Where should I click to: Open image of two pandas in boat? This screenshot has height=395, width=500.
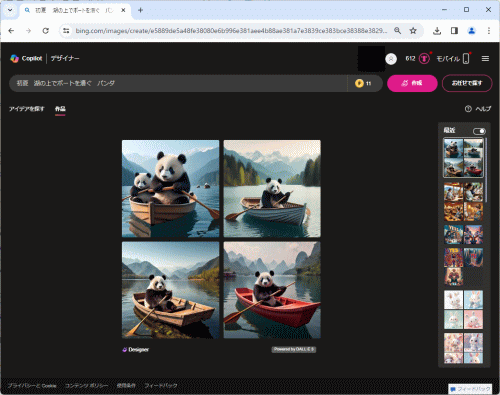pos(171,189)
